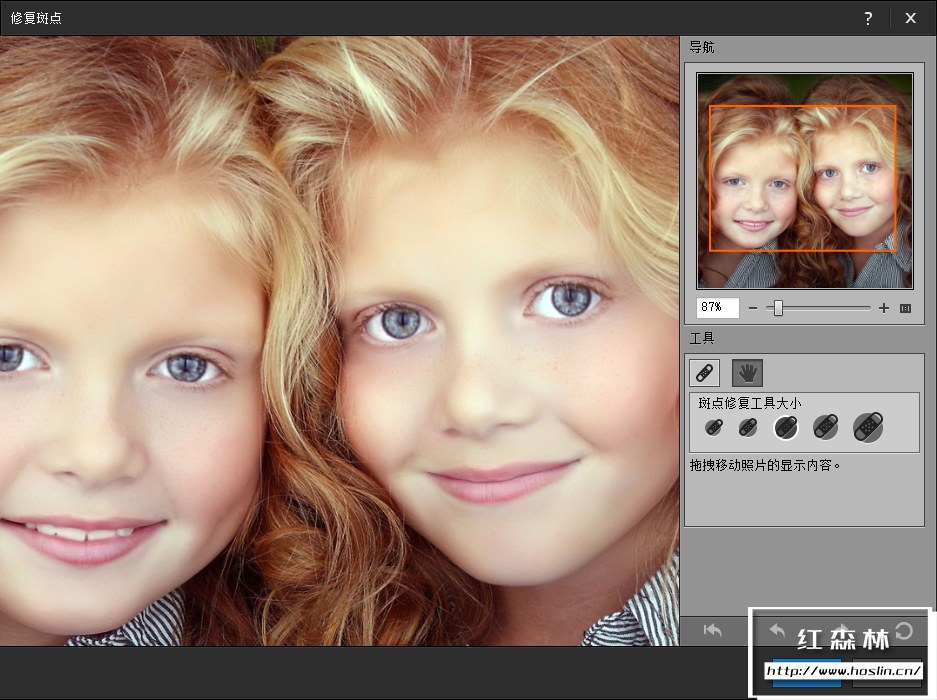
Task: Click the 修复斑点 dialog title
Action: (x=36, y=19)
